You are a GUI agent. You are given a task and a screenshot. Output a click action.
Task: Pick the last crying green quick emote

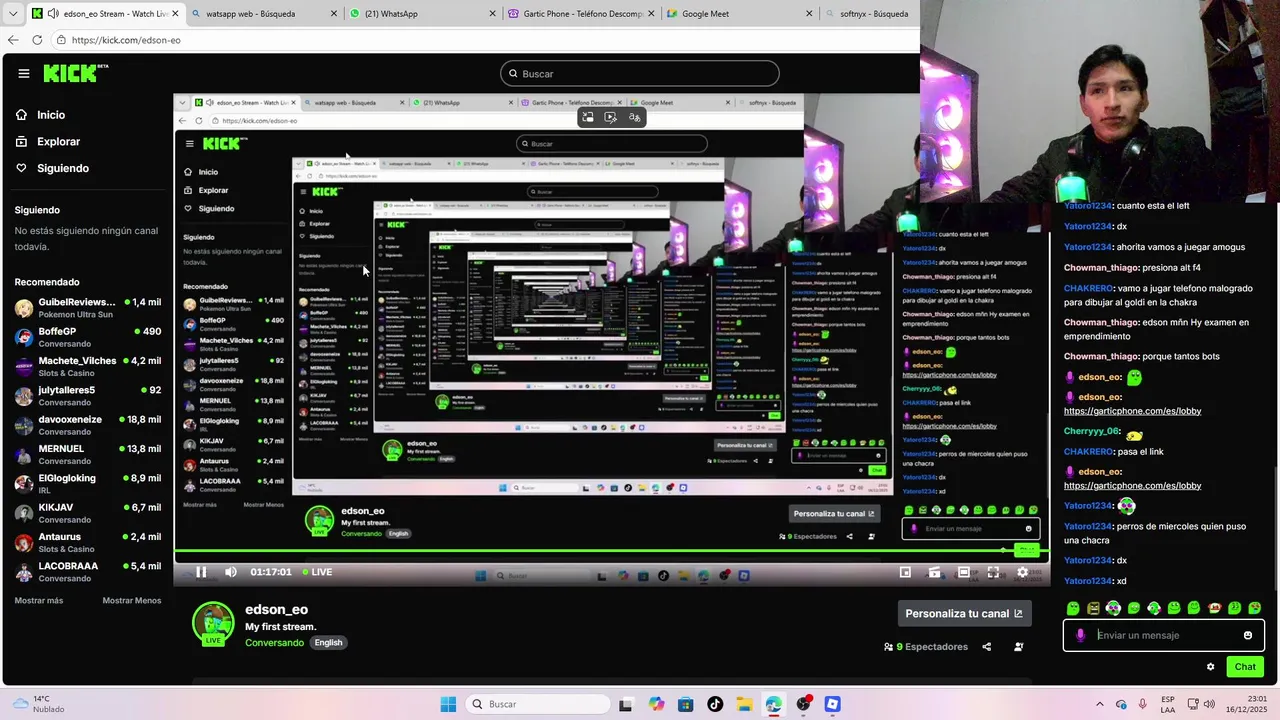tap(1254, 608)
